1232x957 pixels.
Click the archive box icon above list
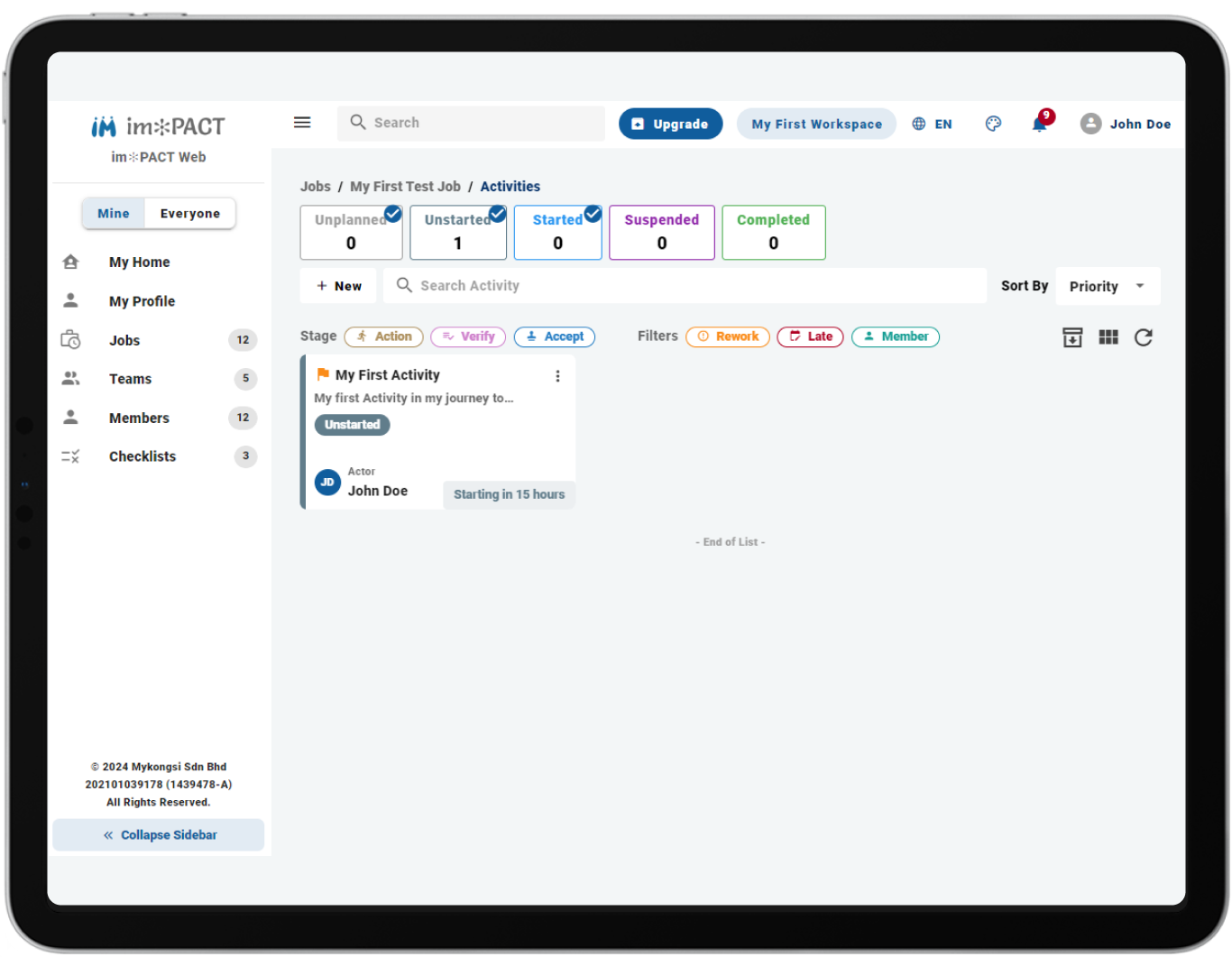coord(1072,337)
